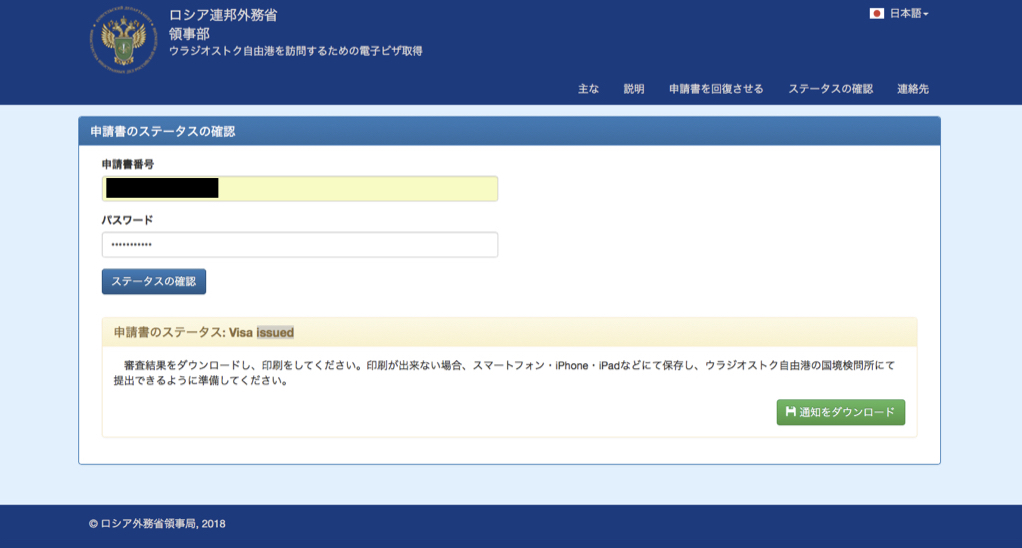Focus the パスワード input field
The image size is (1022, 548).
pyautogui.click(x=300, y=245)
